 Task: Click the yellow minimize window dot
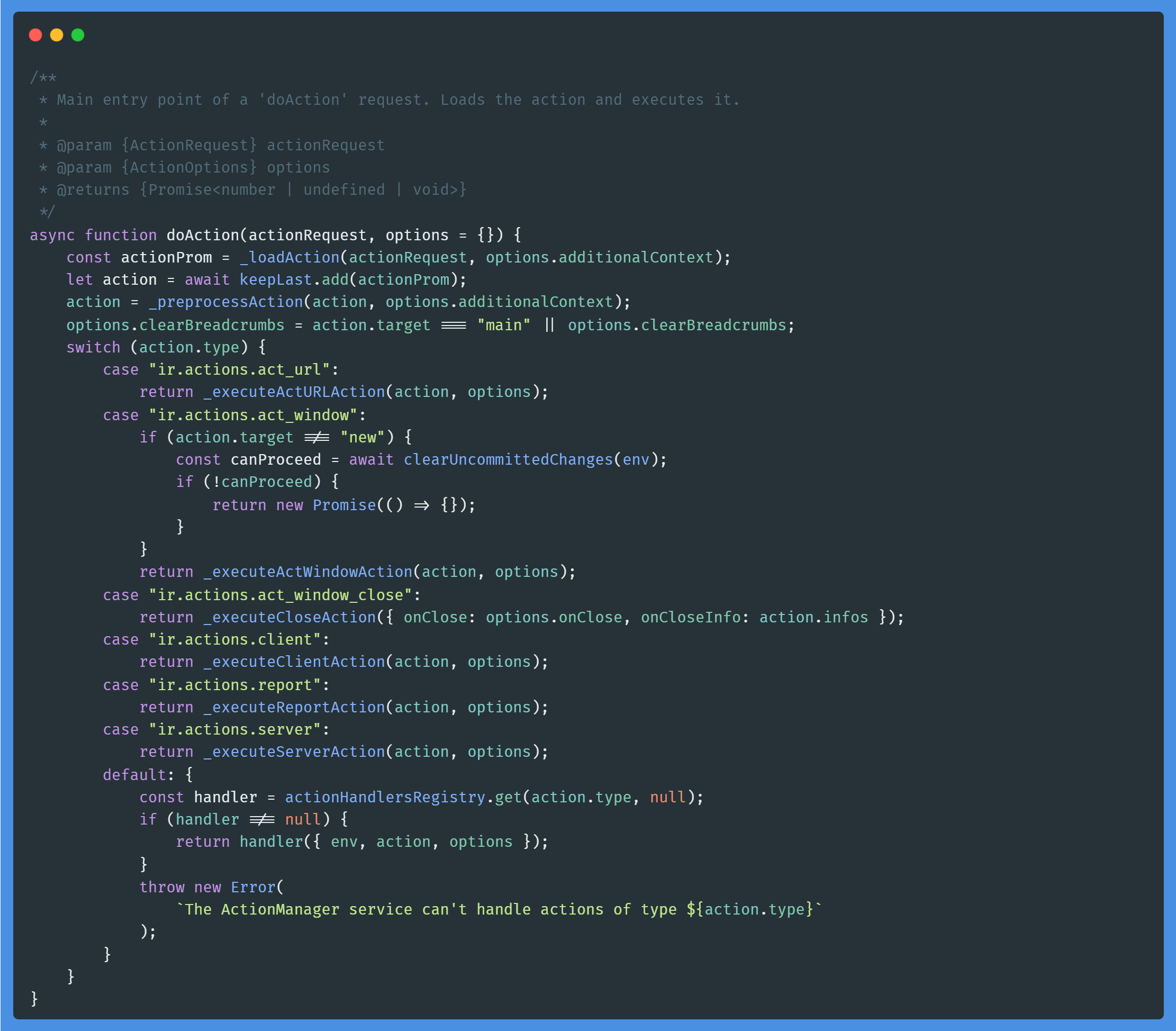57,35
